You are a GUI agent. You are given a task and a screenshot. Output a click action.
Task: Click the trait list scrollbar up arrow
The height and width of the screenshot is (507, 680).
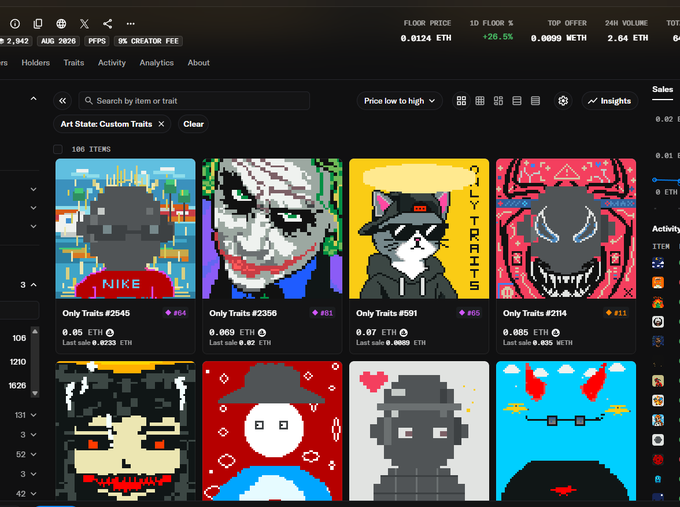tap(35, 331)
